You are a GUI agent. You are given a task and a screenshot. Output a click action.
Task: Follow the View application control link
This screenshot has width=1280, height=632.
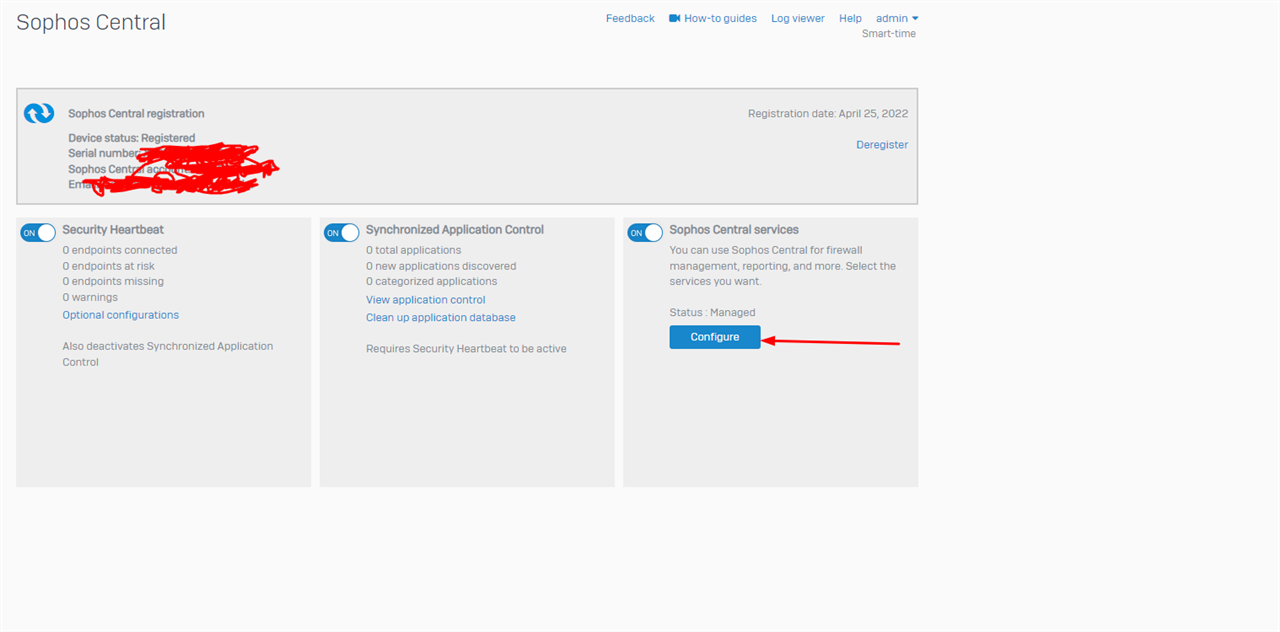pos(426,300)
